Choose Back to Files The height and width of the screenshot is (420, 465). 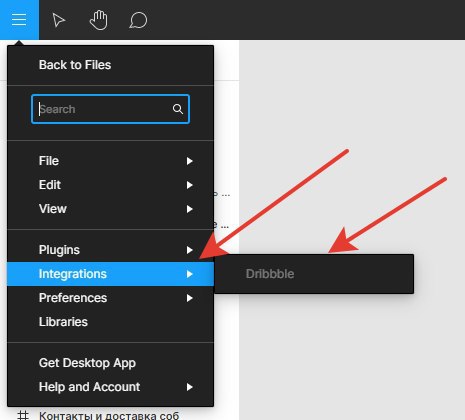click(110, 65)
